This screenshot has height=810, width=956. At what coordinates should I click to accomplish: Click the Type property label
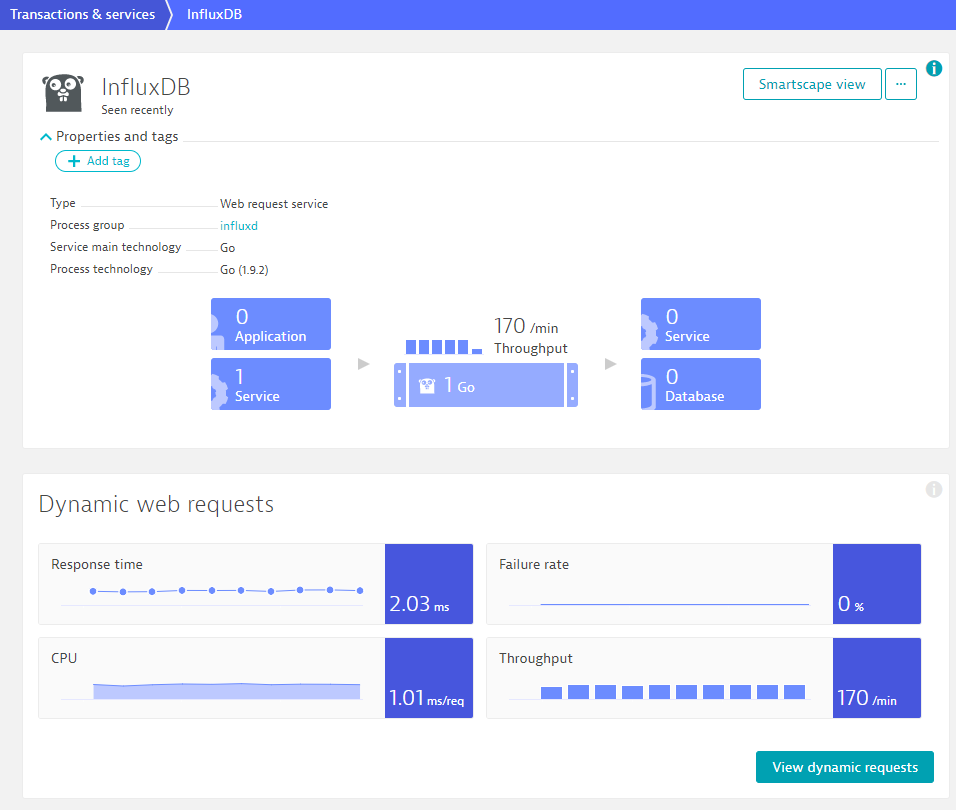[63, 203]
